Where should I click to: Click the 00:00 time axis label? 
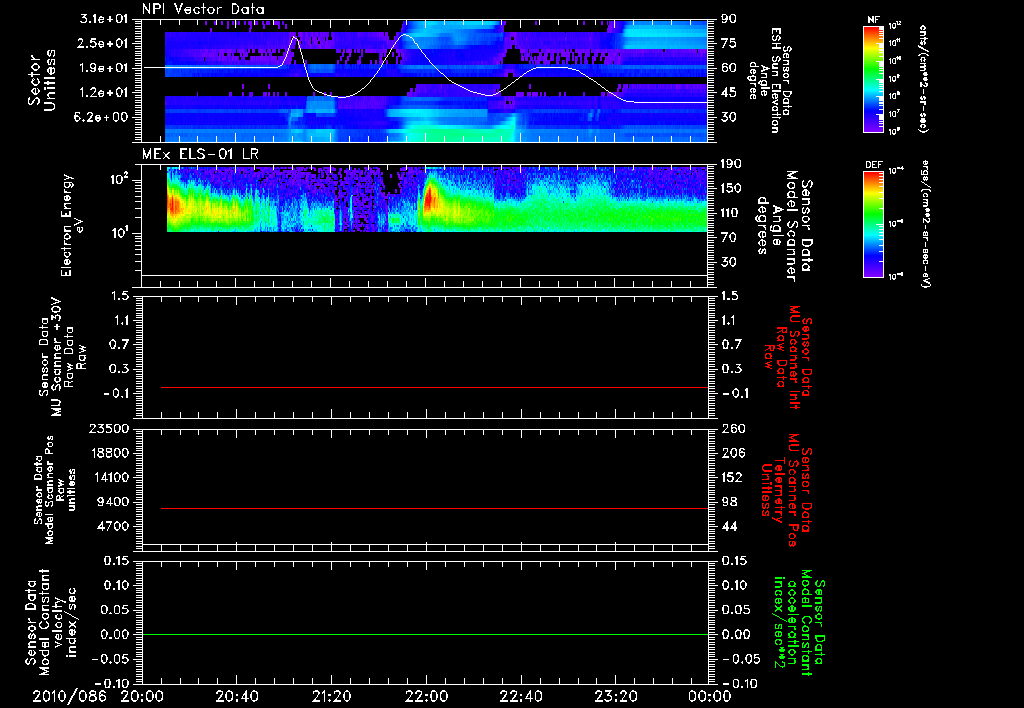click(x=710, y=696)
